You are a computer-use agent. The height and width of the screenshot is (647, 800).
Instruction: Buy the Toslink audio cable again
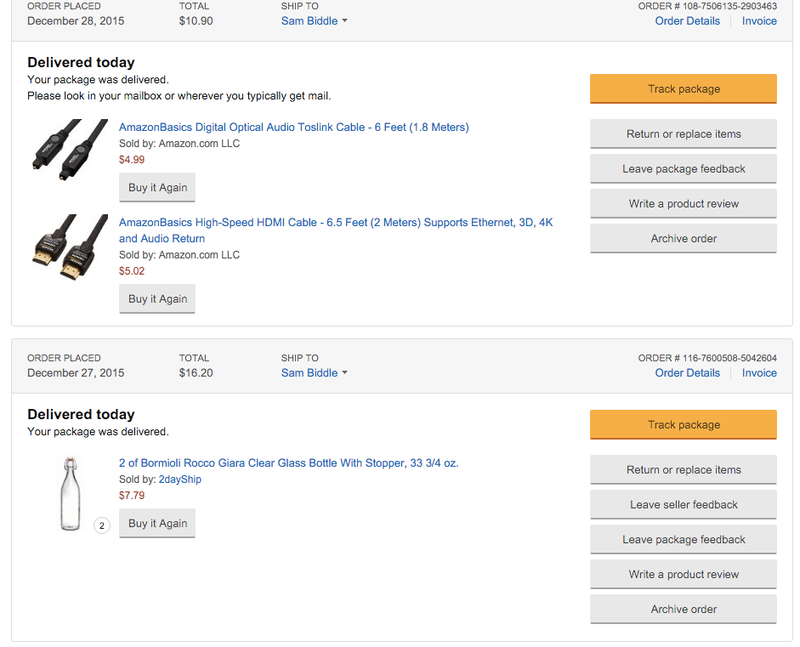(157, 187)
